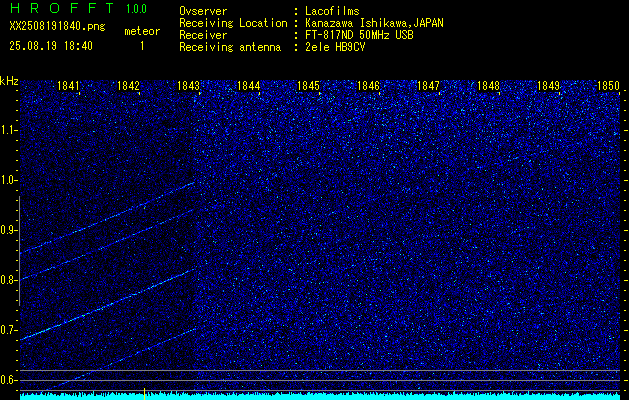Click the observer name Lacofilms
The image size is (629, 400).
[x=332, y=11]
